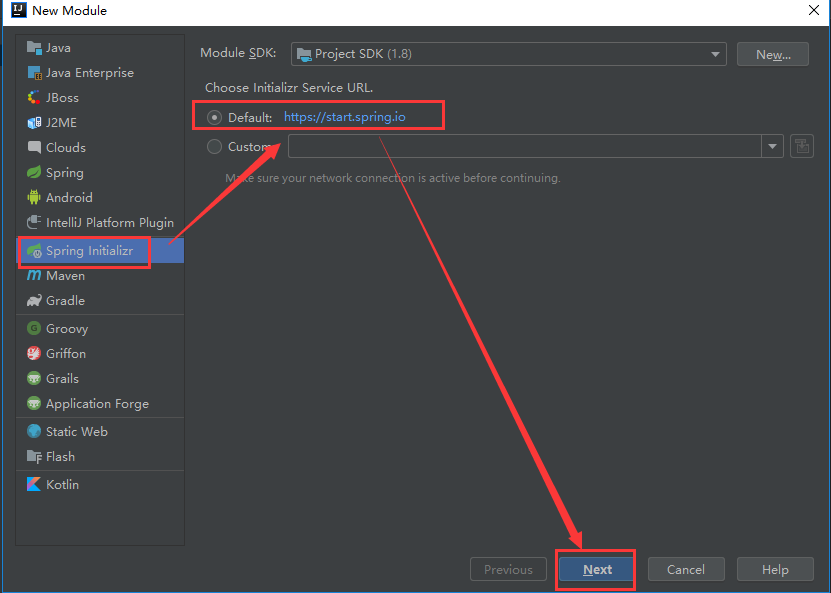Click the New... SDK button
The width and height of the screenshot is (831, 593).
773,54
